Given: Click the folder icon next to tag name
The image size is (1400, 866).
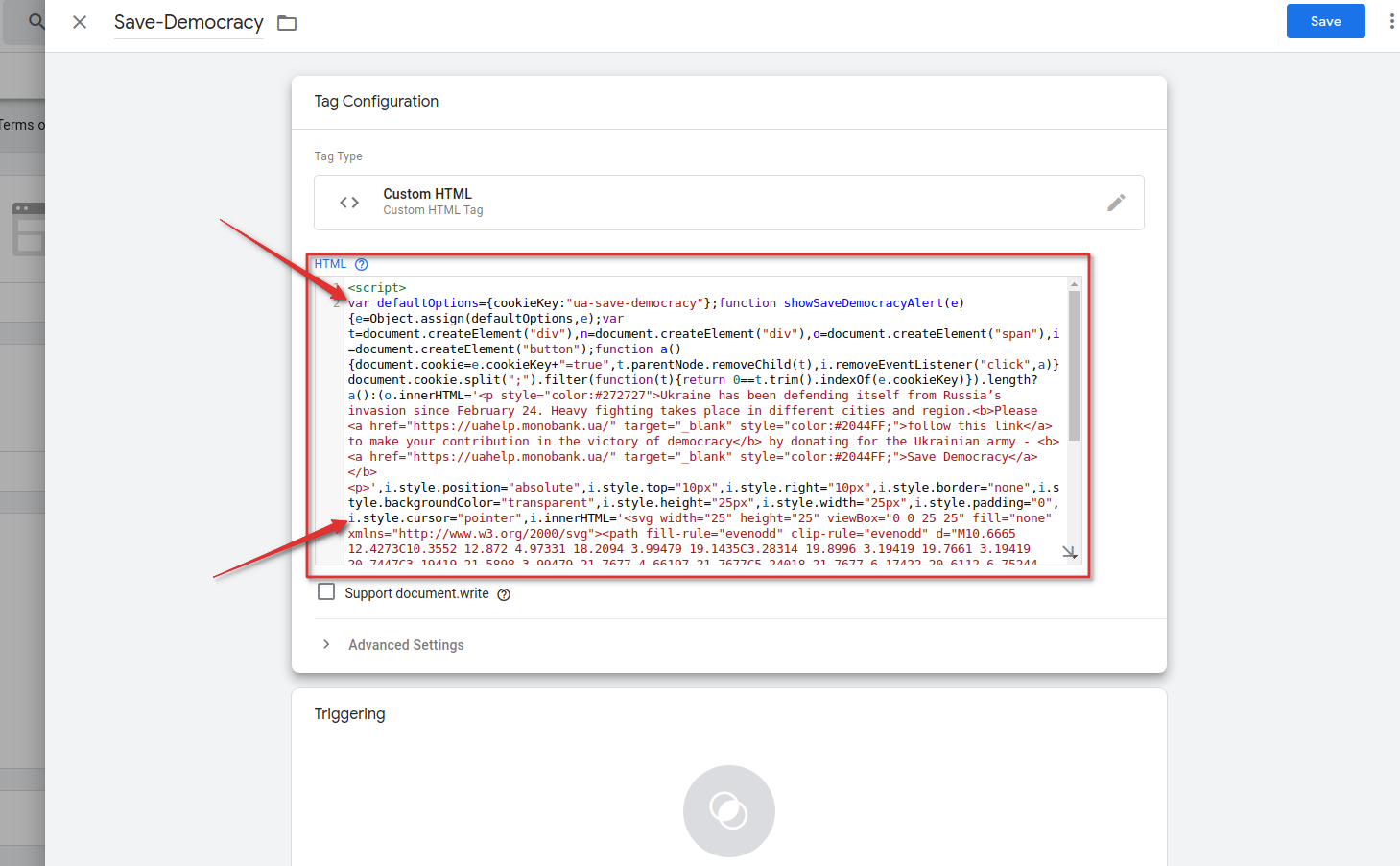Looking at the screenshot, I should tap(287, 23).
